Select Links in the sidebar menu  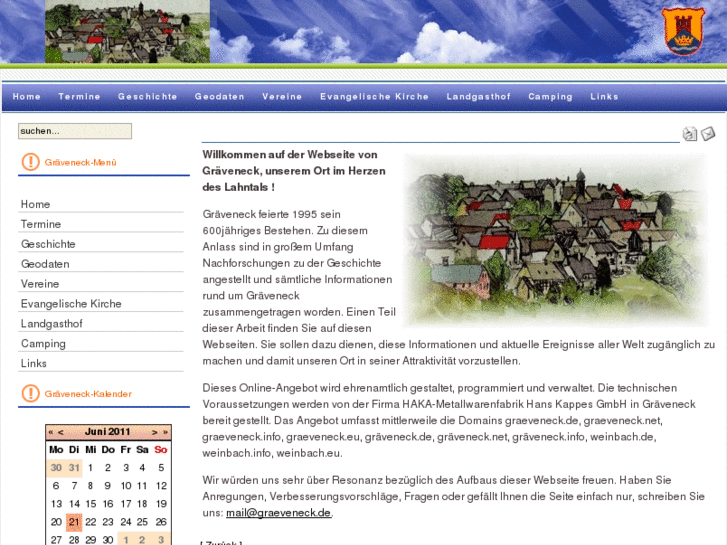(x=101, y=364)
